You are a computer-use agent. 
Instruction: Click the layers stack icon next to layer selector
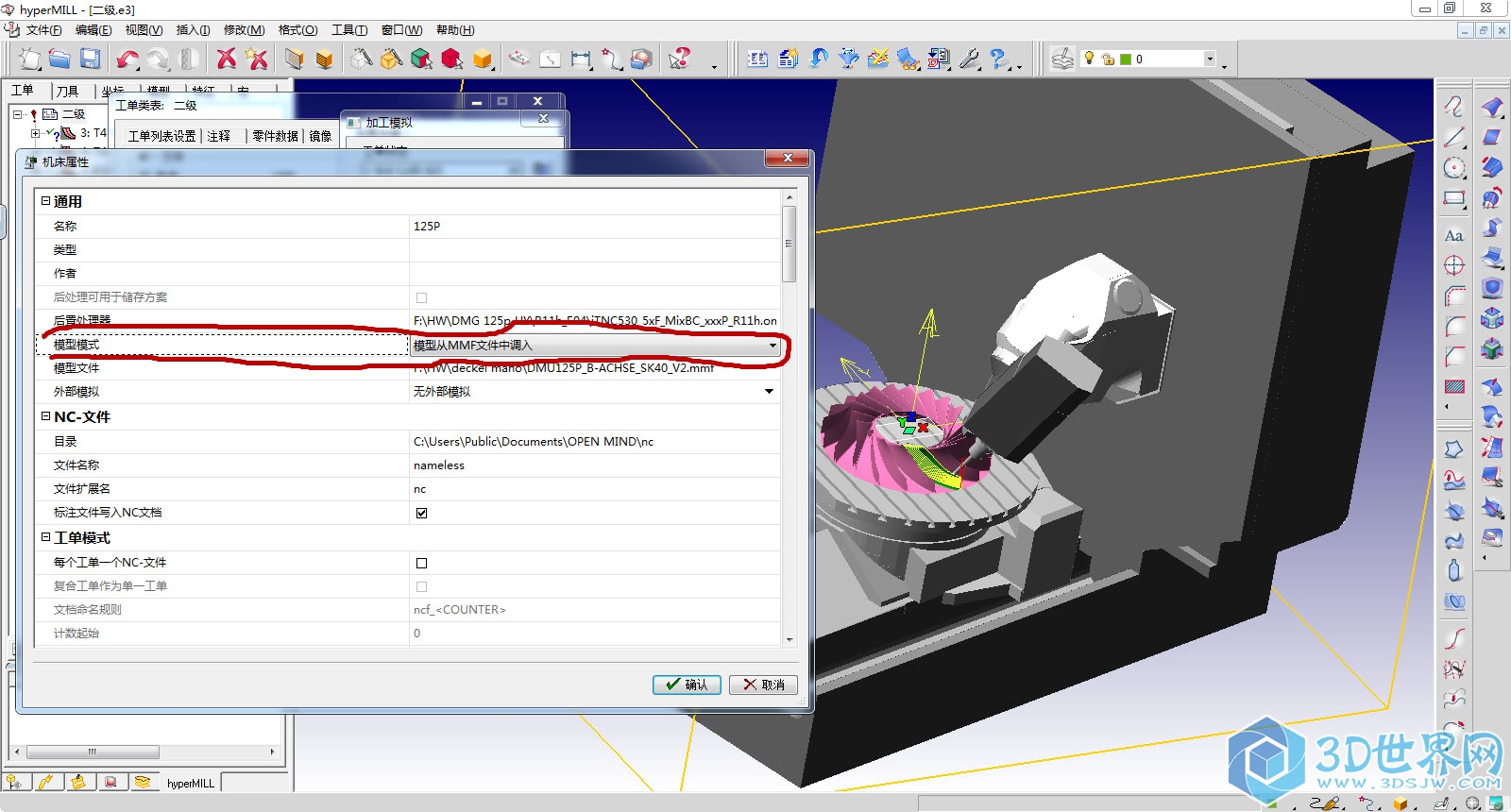1063,59
